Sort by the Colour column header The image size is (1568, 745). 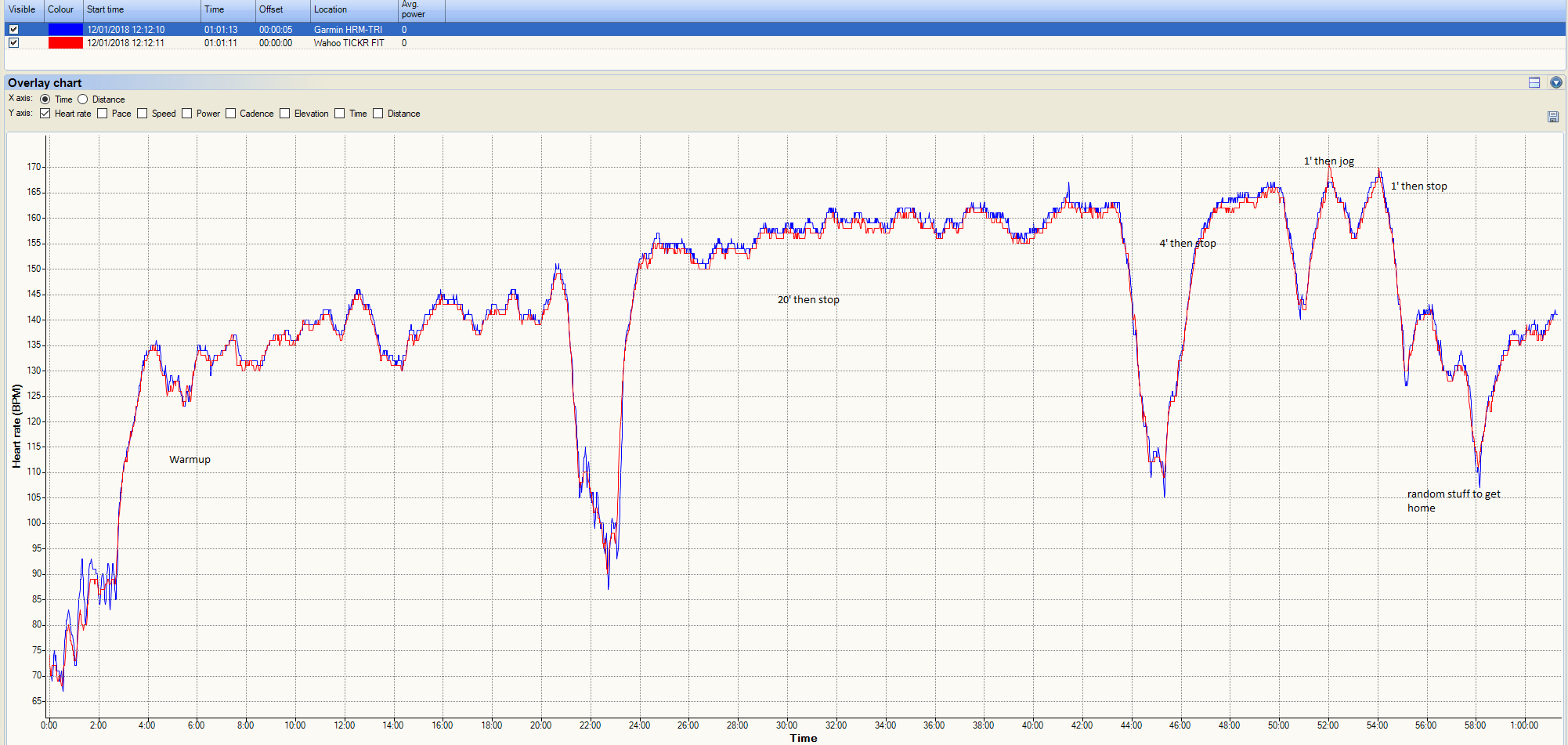pos(63,10)
